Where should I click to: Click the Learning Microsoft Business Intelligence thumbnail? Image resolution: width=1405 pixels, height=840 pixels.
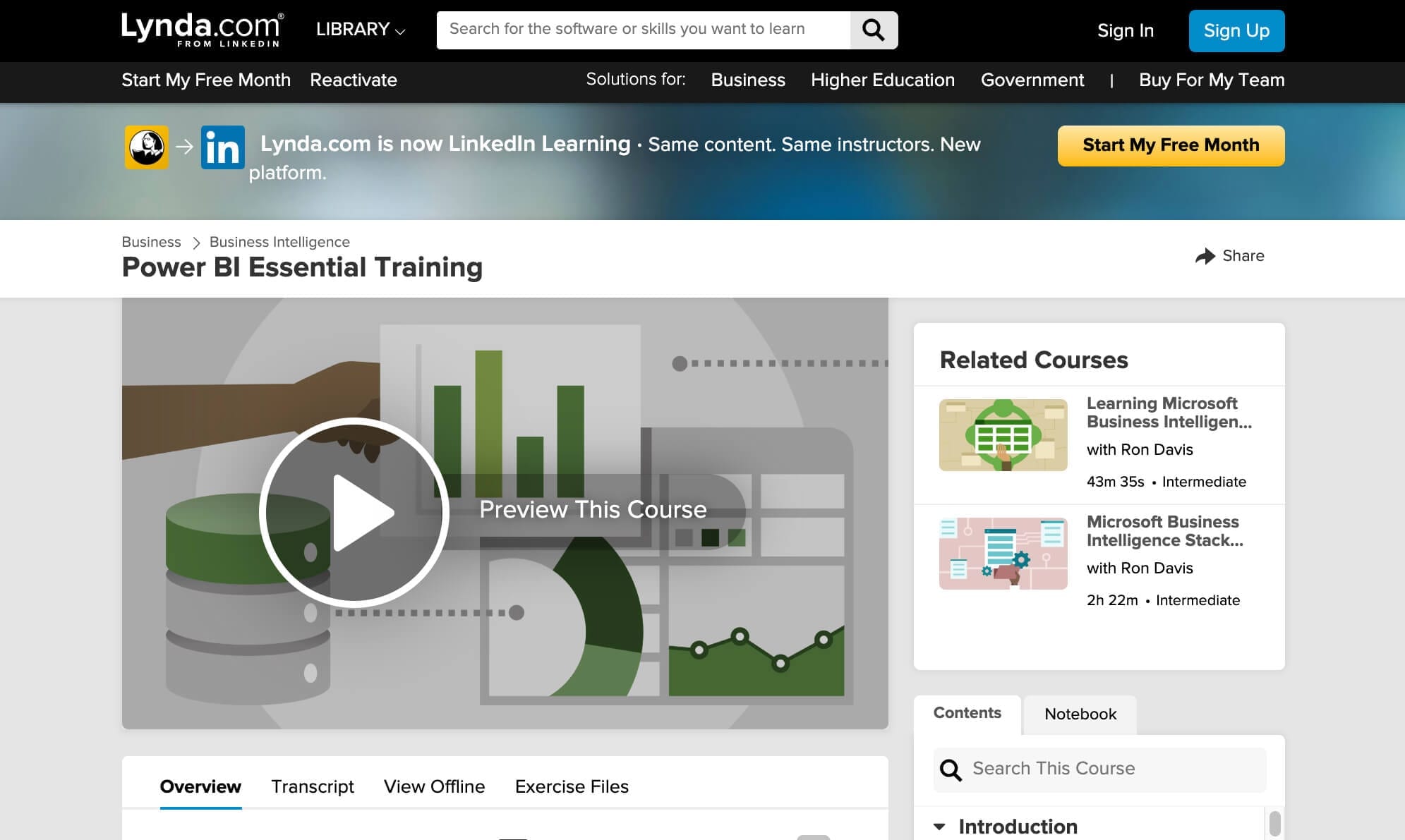point(1003,435)
